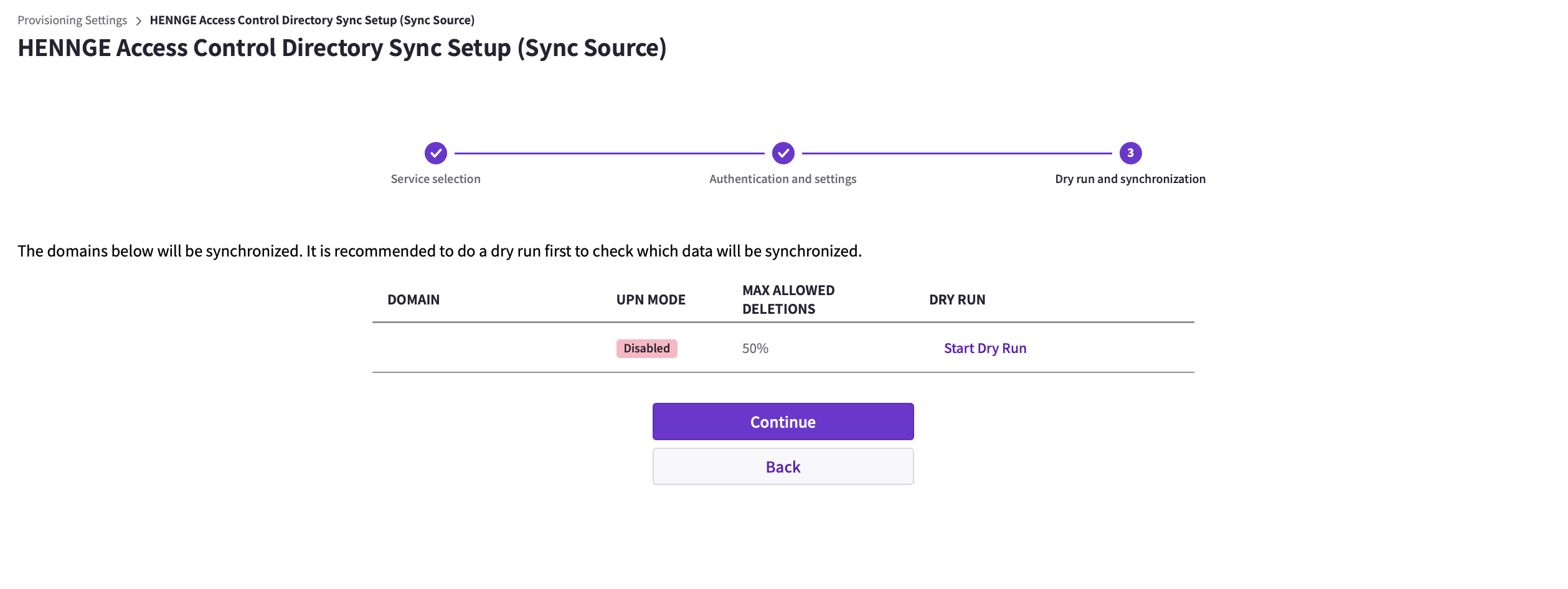Click the MAX ALLOWED DELETIONS column header

(x=788, y=300)
